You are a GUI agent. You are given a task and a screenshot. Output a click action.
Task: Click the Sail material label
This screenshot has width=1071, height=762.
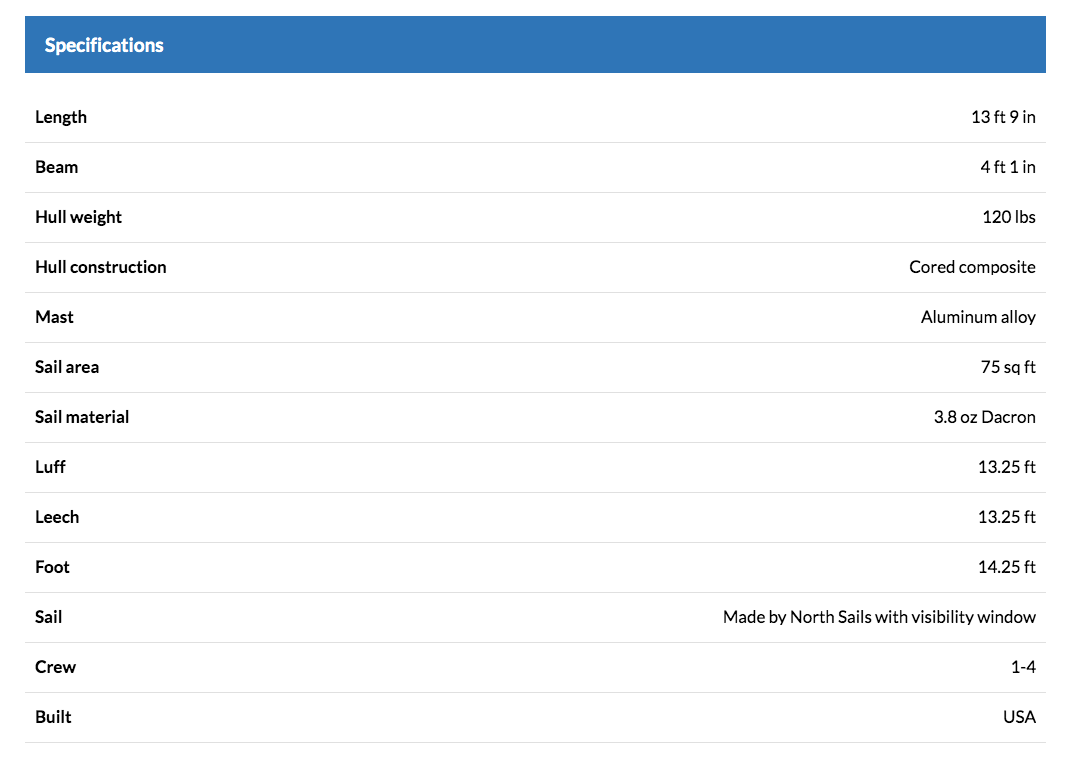click(x=82, y=417)
